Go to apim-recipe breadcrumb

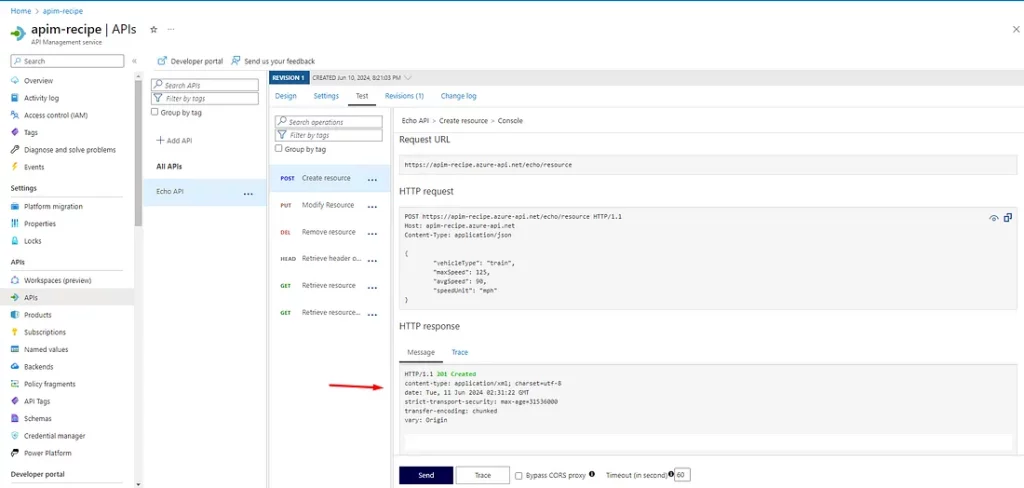tap(63, 11)
